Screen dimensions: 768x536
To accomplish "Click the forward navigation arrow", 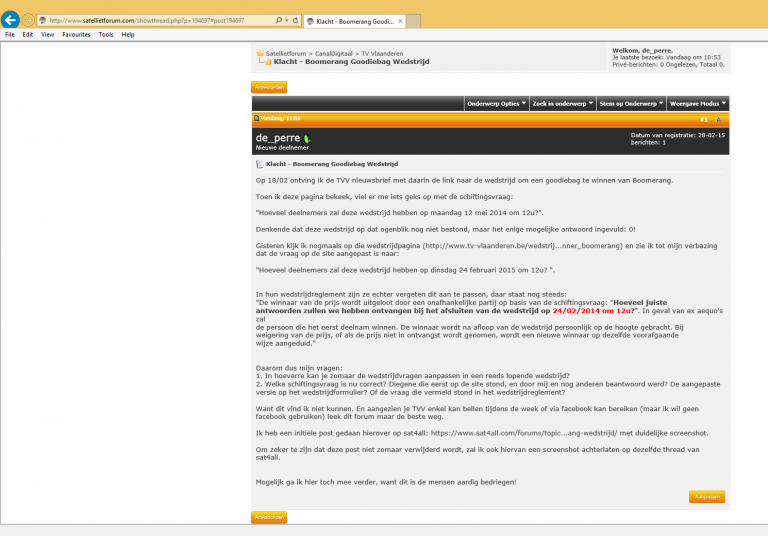I will click(29, 20).
